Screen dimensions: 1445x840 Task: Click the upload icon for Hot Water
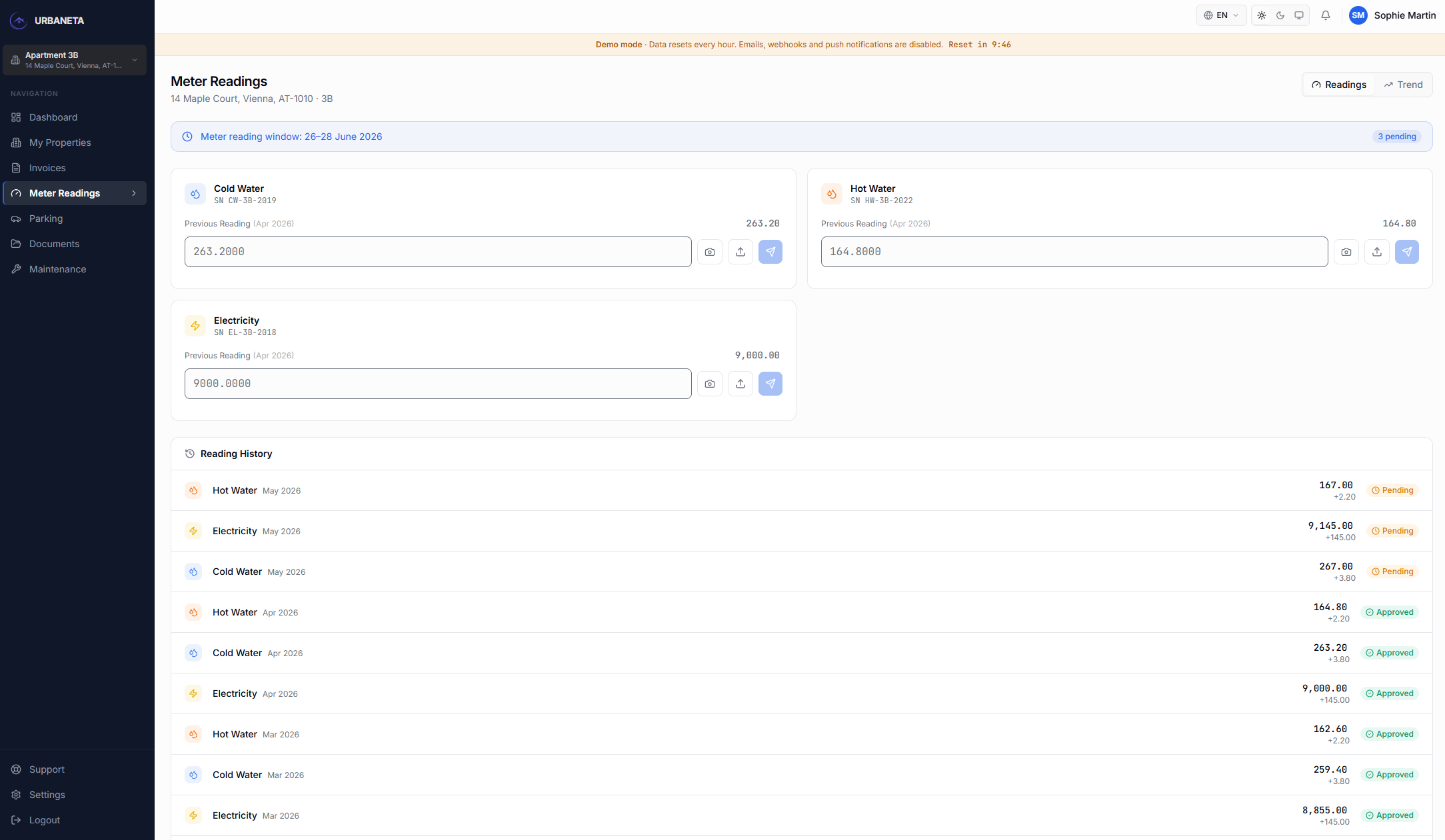(1377, 252)
